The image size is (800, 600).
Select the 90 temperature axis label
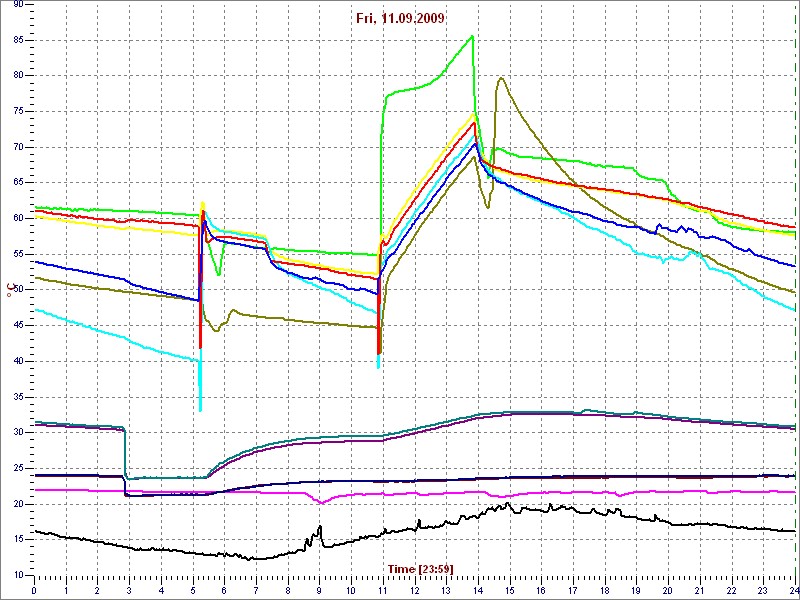(x=18, y=5)
